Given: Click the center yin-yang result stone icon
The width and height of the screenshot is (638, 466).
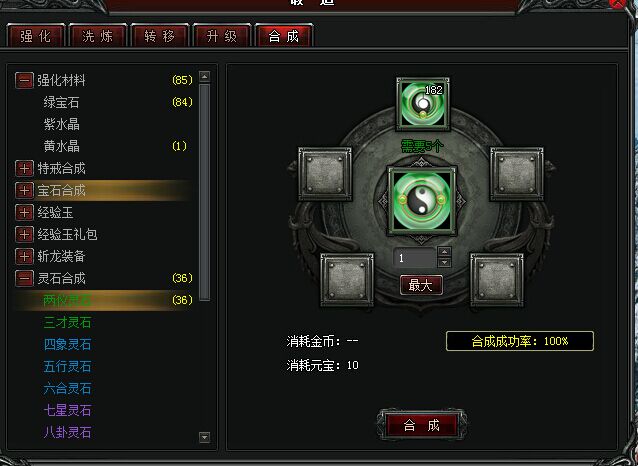Looking at the screenshot, I should (422, 201).
